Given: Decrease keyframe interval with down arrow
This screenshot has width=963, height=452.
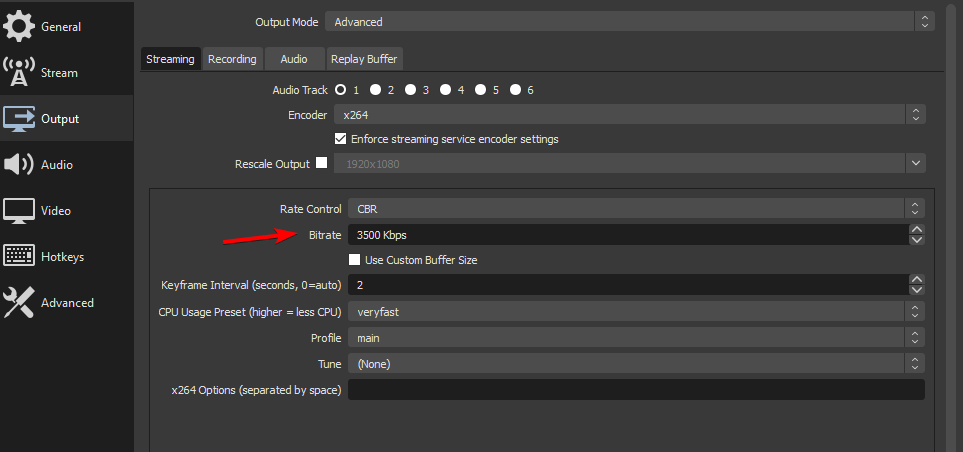Looking at the screenshot, I should click(917, 290).
